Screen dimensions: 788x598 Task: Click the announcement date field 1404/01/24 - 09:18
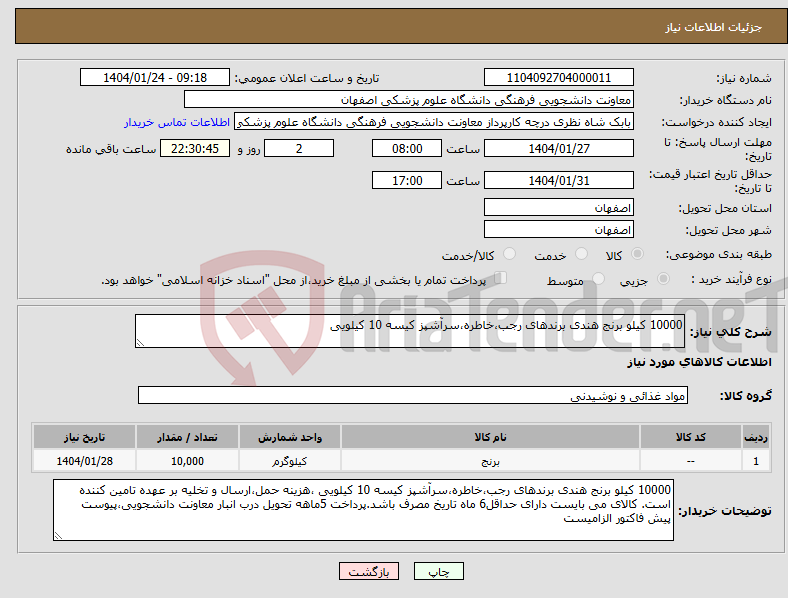[155, 78]
